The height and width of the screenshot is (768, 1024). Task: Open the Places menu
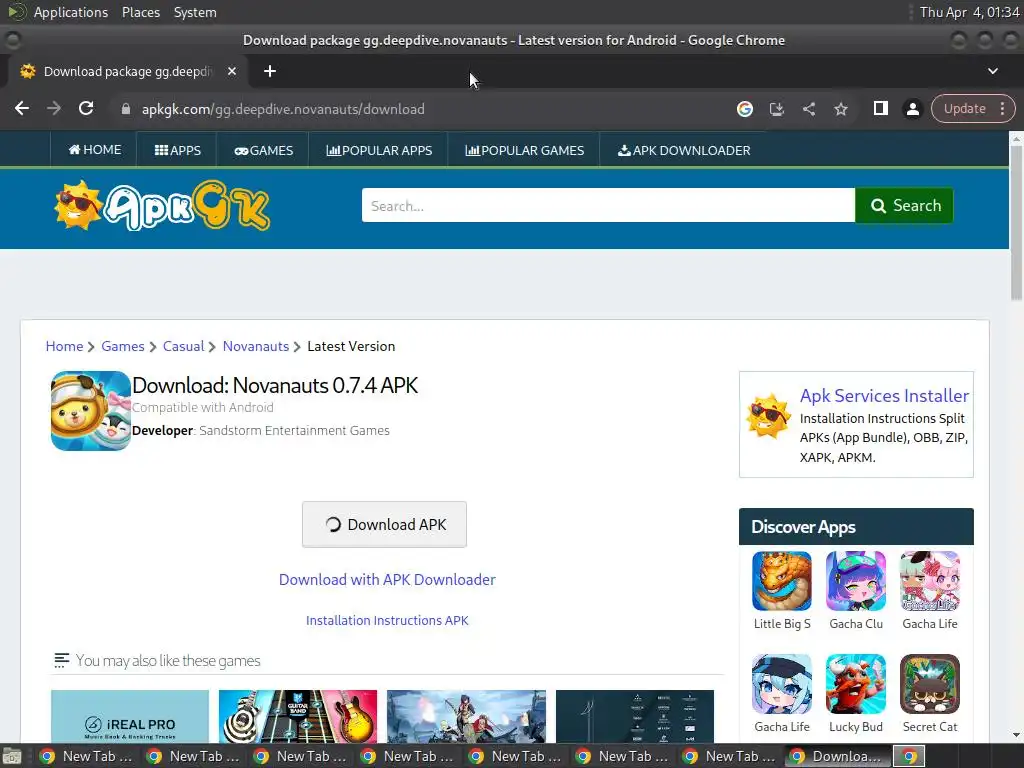140,12
